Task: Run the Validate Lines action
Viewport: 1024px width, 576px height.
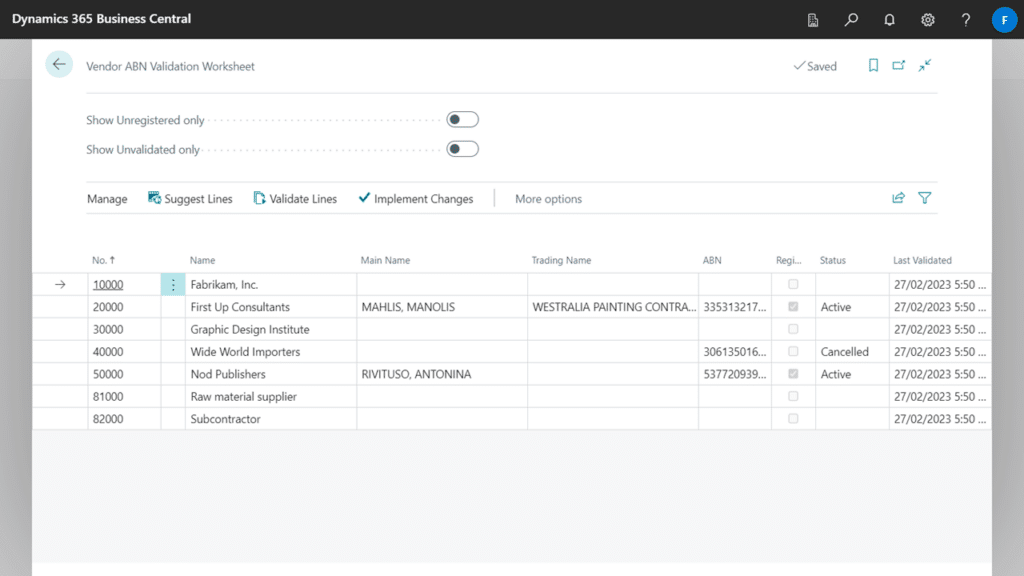Action: pyautogui.click(x=295, y=198)
